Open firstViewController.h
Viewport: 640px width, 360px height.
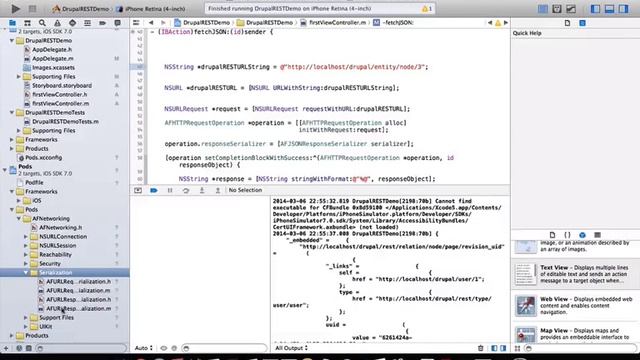60,94
